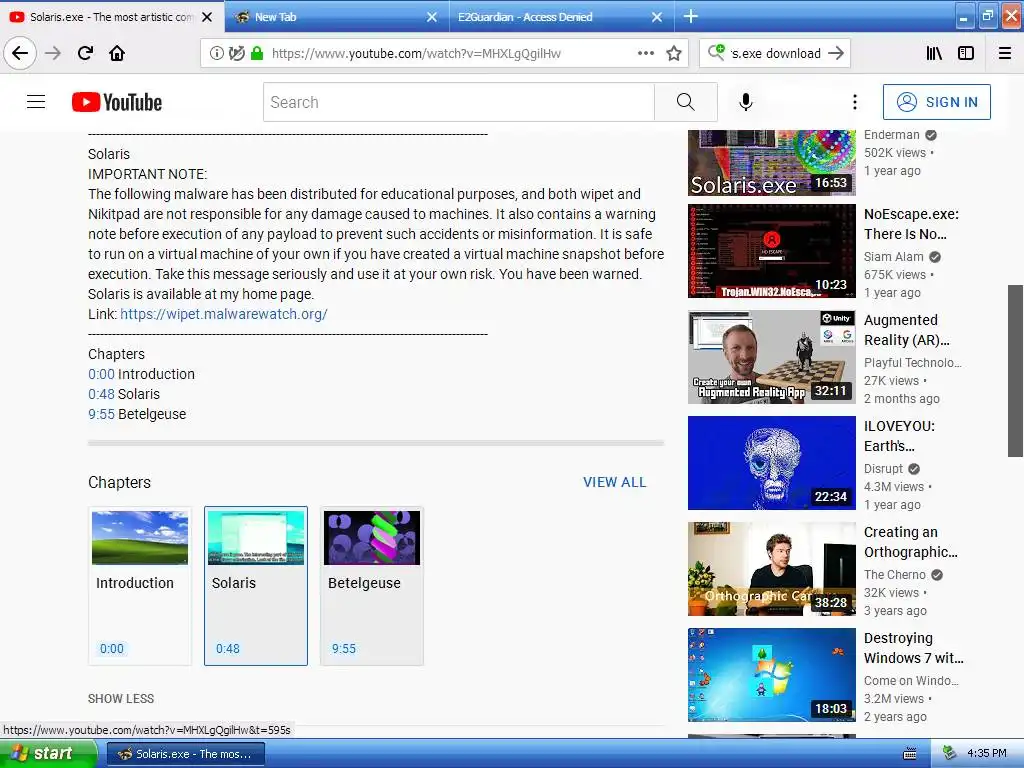Click the Siam Alam channel name
The height and width of the screenshot is (768, 1024).
tap(893, 257)
